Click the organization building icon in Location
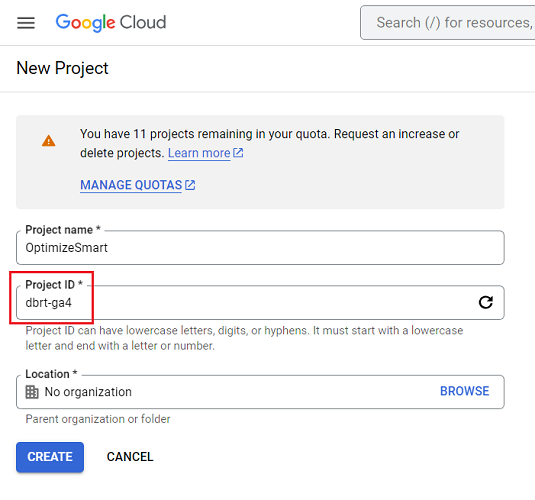The image size is (535, 500). tap(32, 392)
